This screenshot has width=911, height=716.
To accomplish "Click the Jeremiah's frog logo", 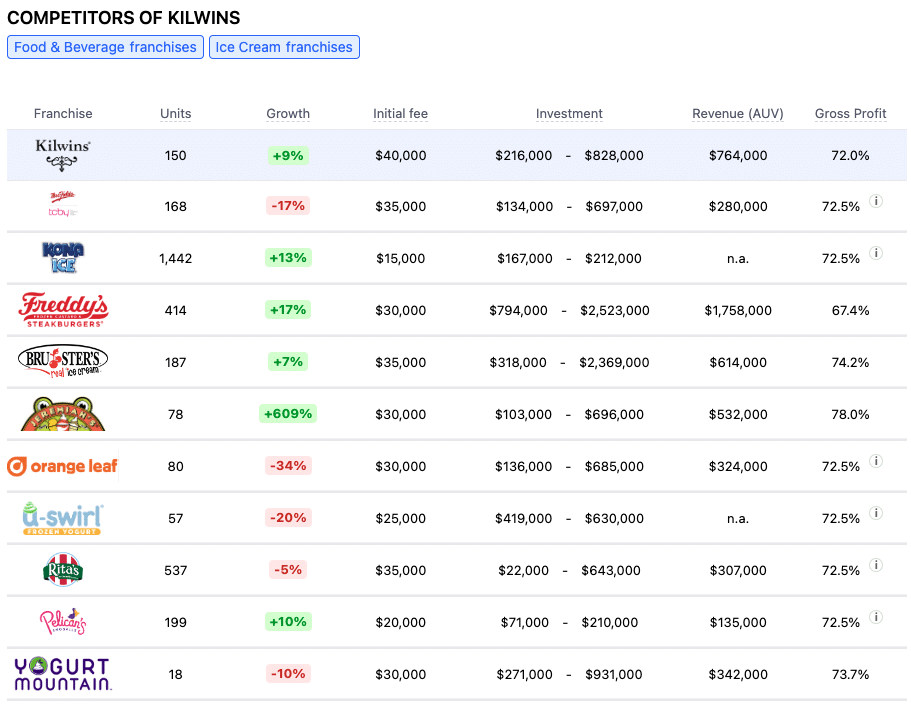I will pyautogui.click(x=63, y=414).
